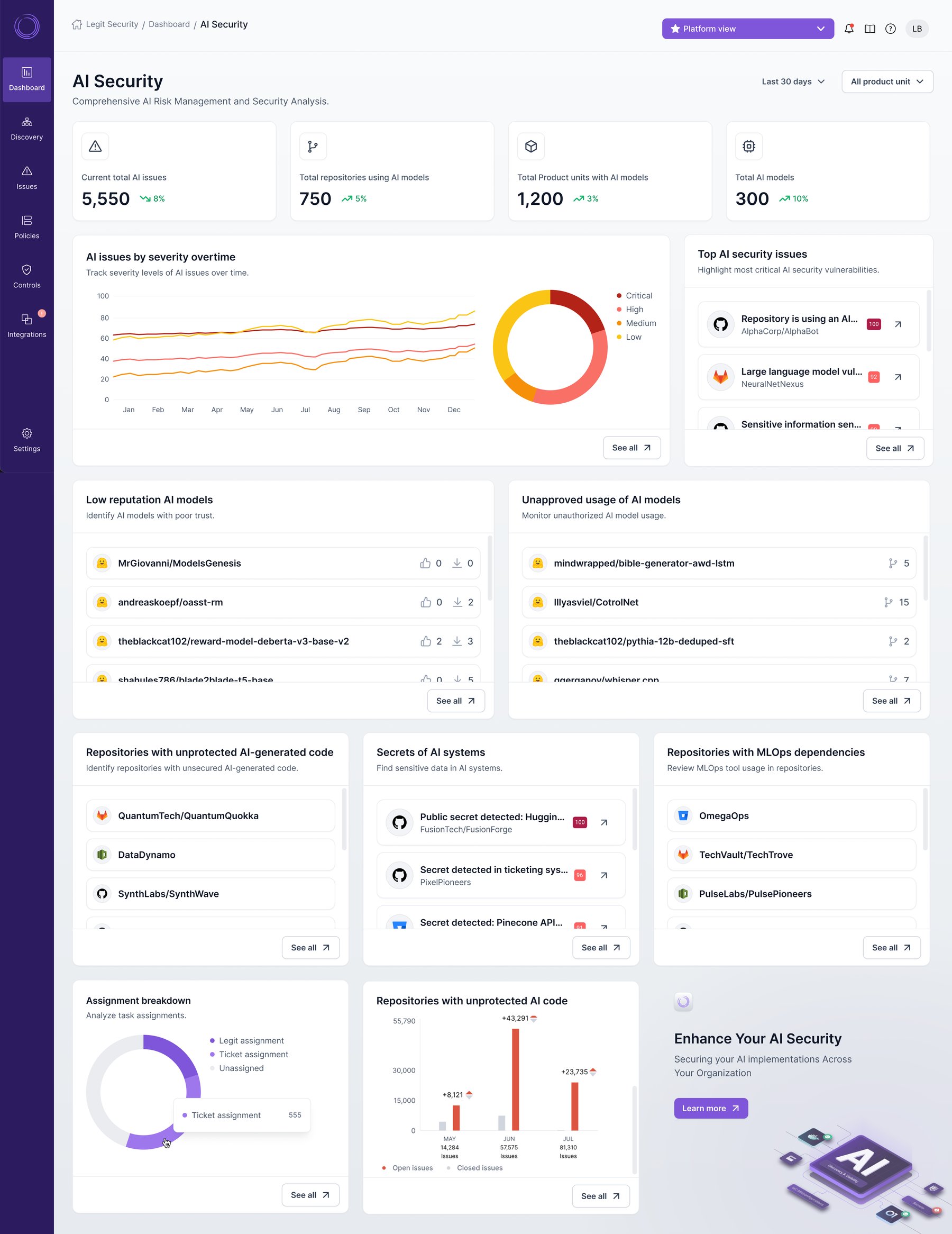Open the help question-mark icon
This screenshot has width=952, height=1234.
pos(891,28)
